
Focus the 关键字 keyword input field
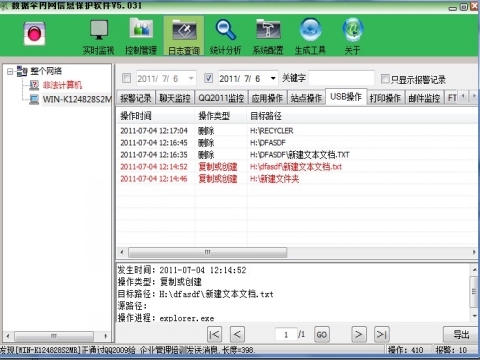pyautogui.click(x=341, y=78)
